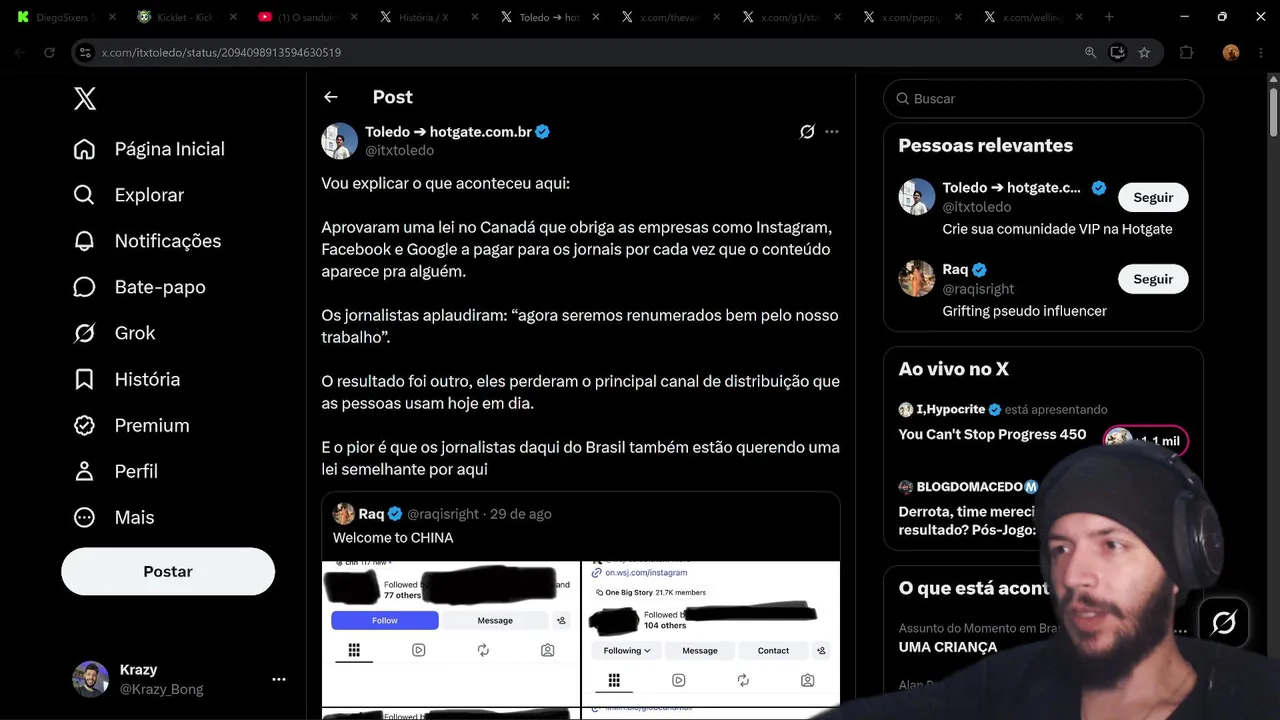Open the quoted image showing One Big Story
This screenshot has width=1280, height=720.
tap(711, 634)
